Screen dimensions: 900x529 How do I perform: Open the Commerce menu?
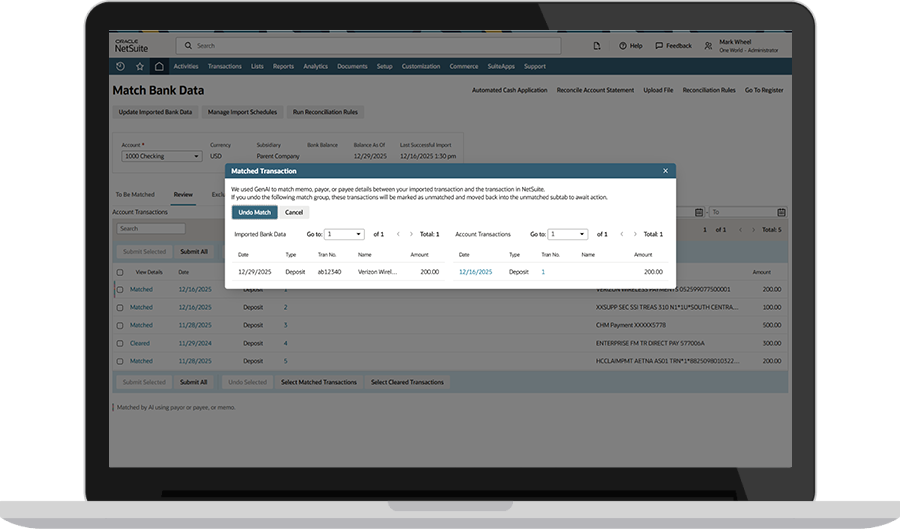coord(464,67)
